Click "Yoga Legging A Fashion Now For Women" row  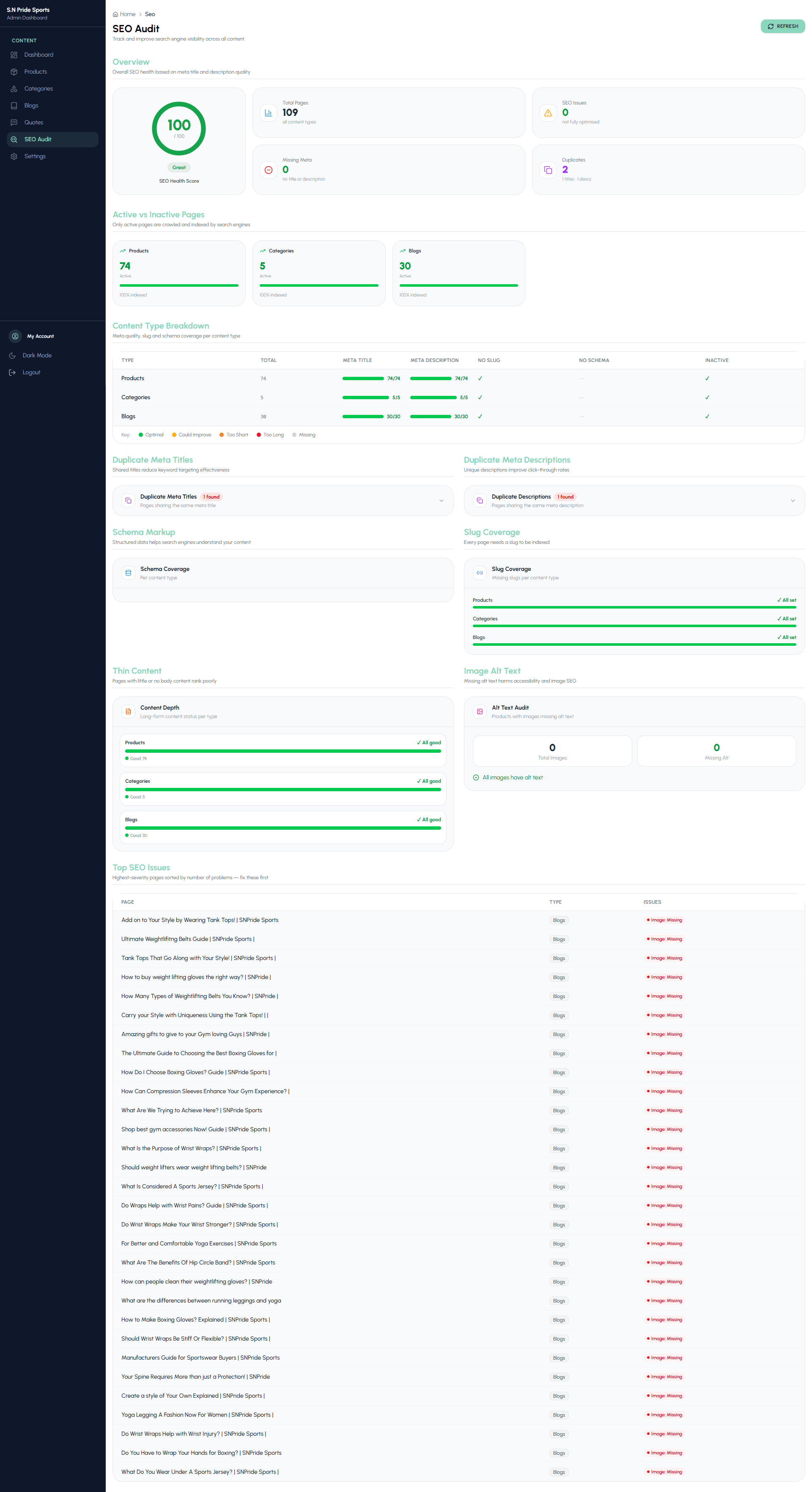pos(458,1414)
